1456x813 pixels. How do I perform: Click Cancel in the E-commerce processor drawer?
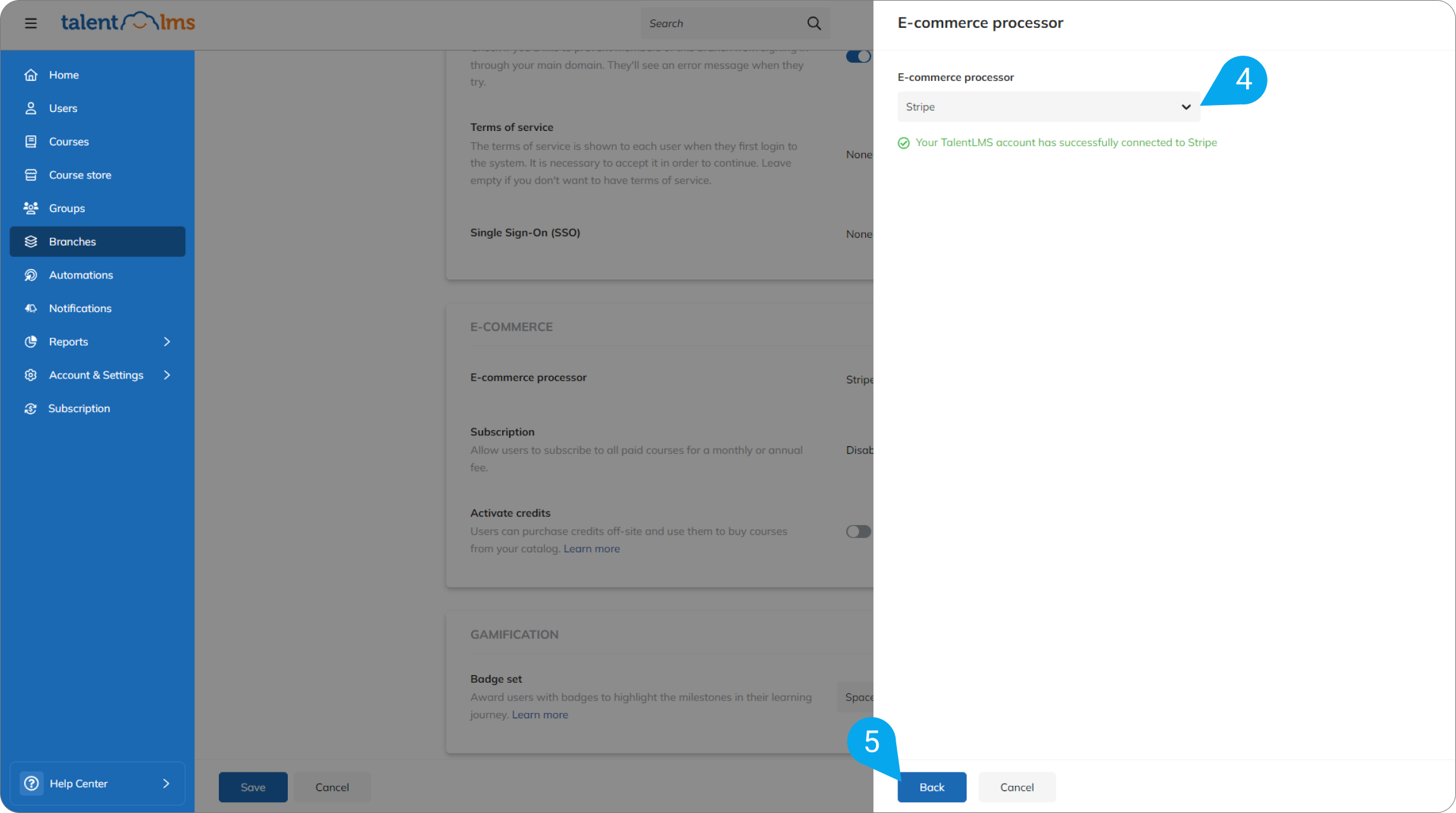[x=1017, y=787]
